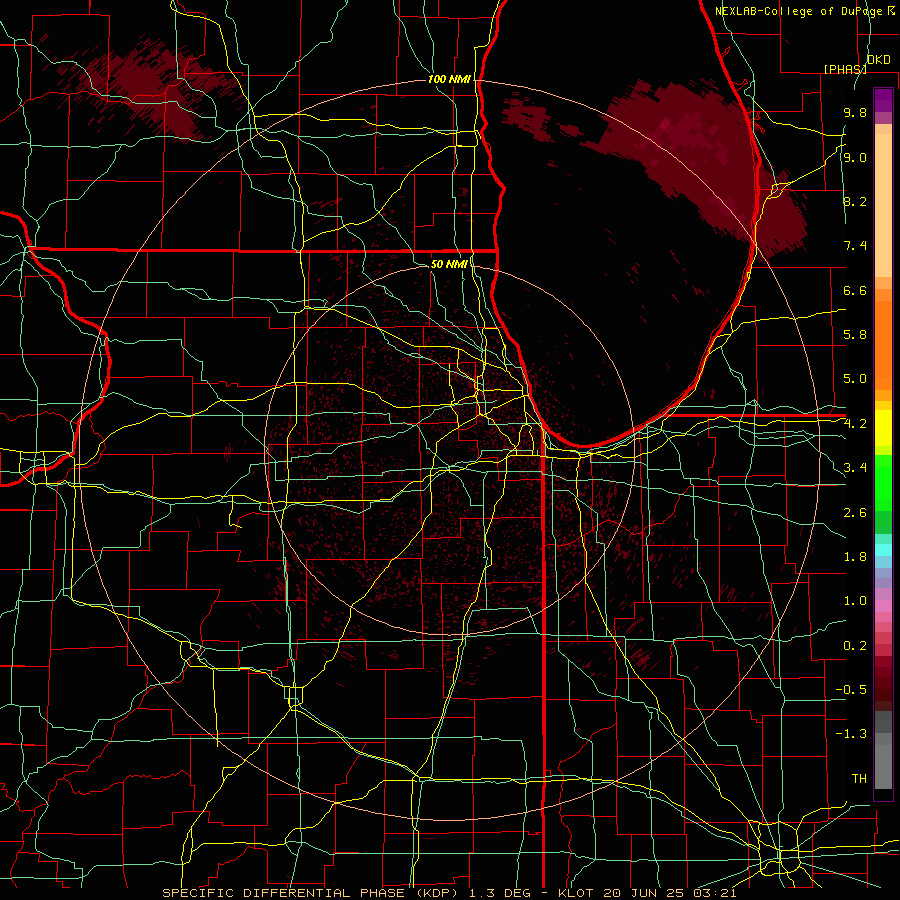The image size is (900, 900).
Task: Click the DKD label above the color bar
Action: click(878, 60)
